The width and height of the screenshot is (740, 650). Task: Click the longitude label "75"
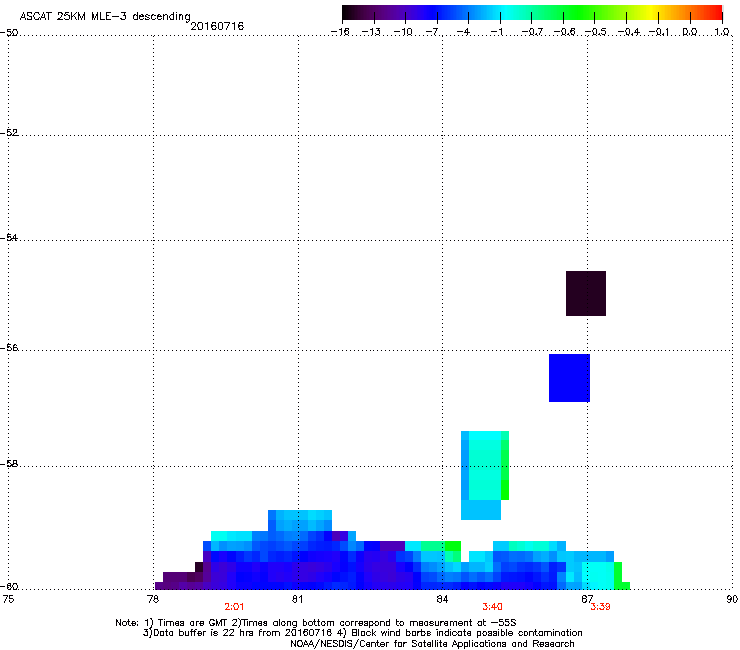[x=8, y=599]
